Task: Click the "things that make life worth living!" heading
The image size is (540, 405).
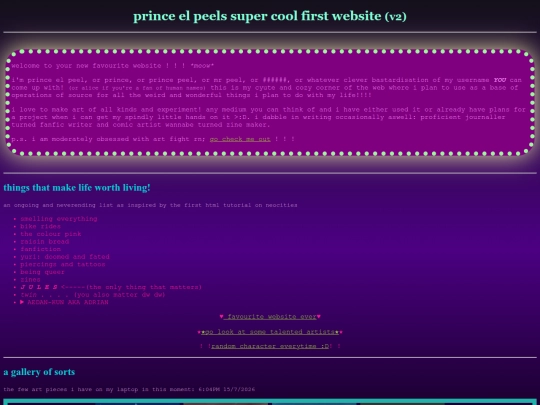Action: pyautogui.click(x=77, y=188)
